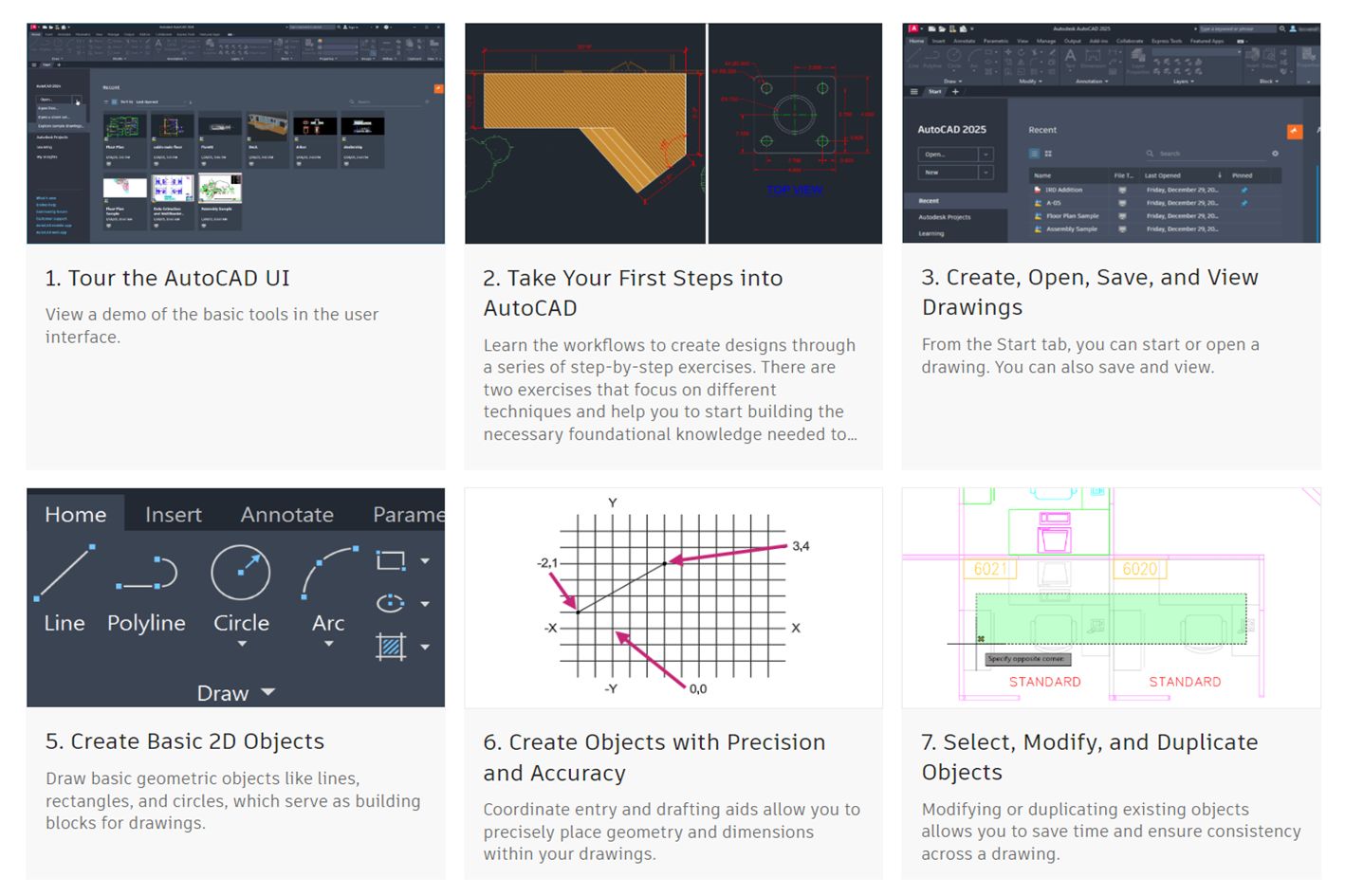Expand the Draw panel dropdown
This screenshot has height=896, width=1345.
click(267, 692)
